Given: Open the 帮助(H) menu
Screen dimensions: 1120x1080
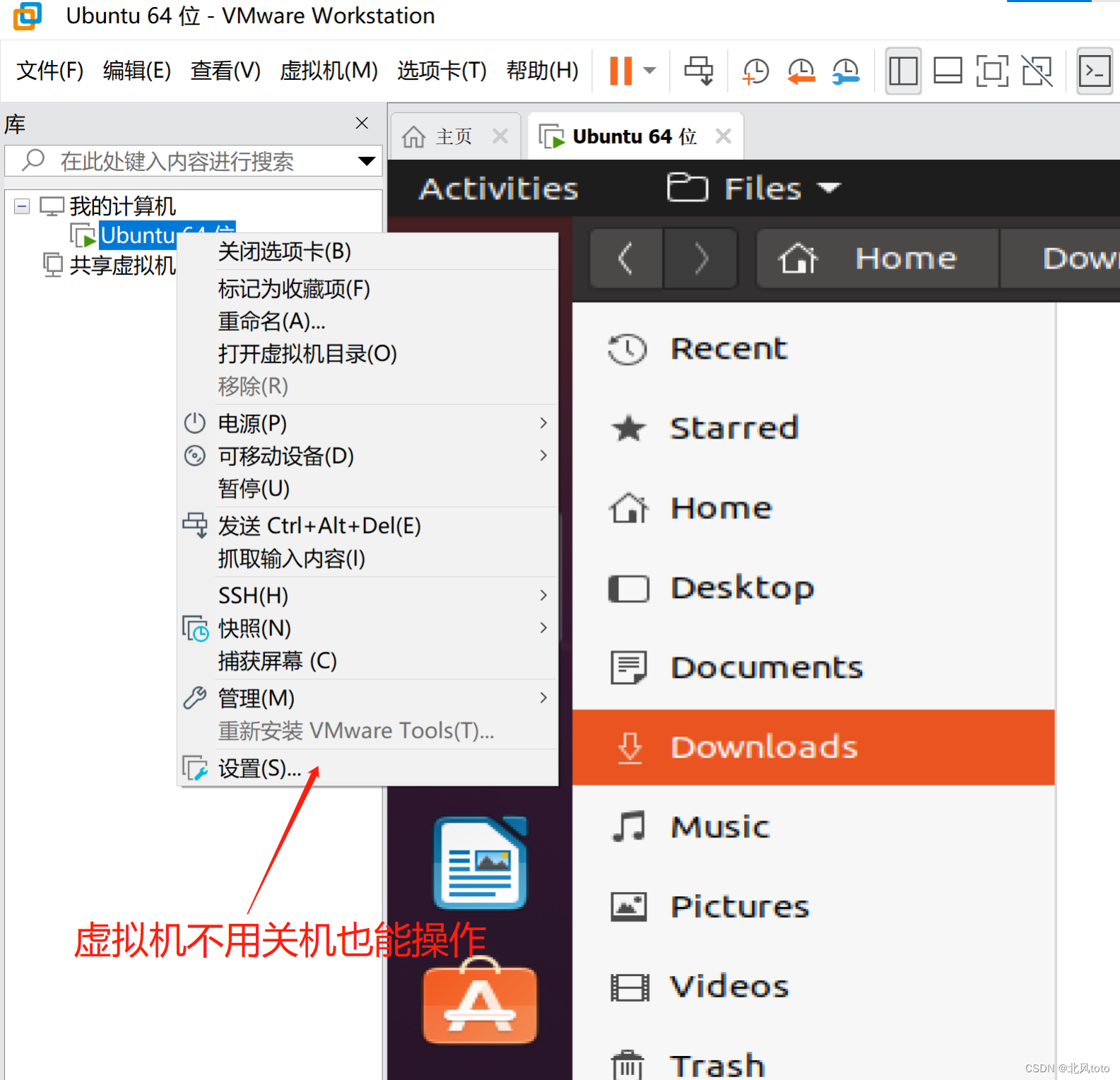Looking at the screenshot, I should pyautogui.click(x=542, y=71).
